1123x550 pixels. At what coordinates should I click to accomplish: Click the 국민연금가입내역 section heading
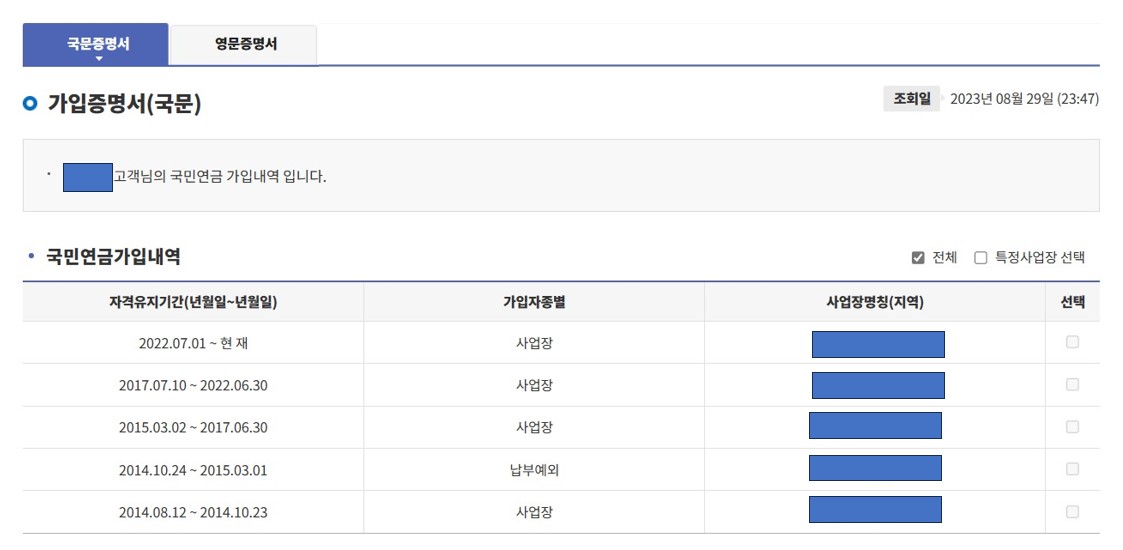112,257
